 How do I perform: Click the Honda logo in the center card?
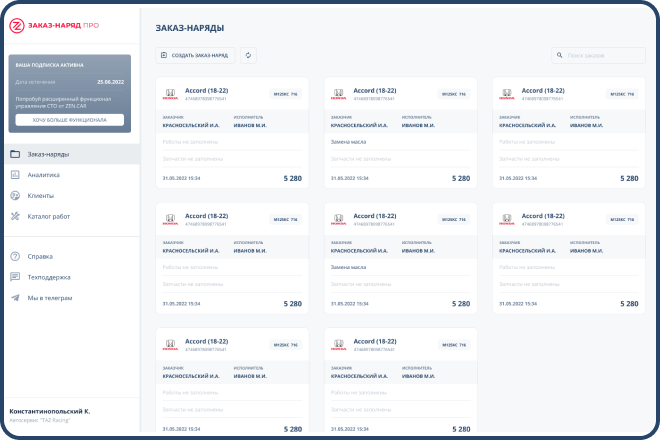click(x=338, y=220)
